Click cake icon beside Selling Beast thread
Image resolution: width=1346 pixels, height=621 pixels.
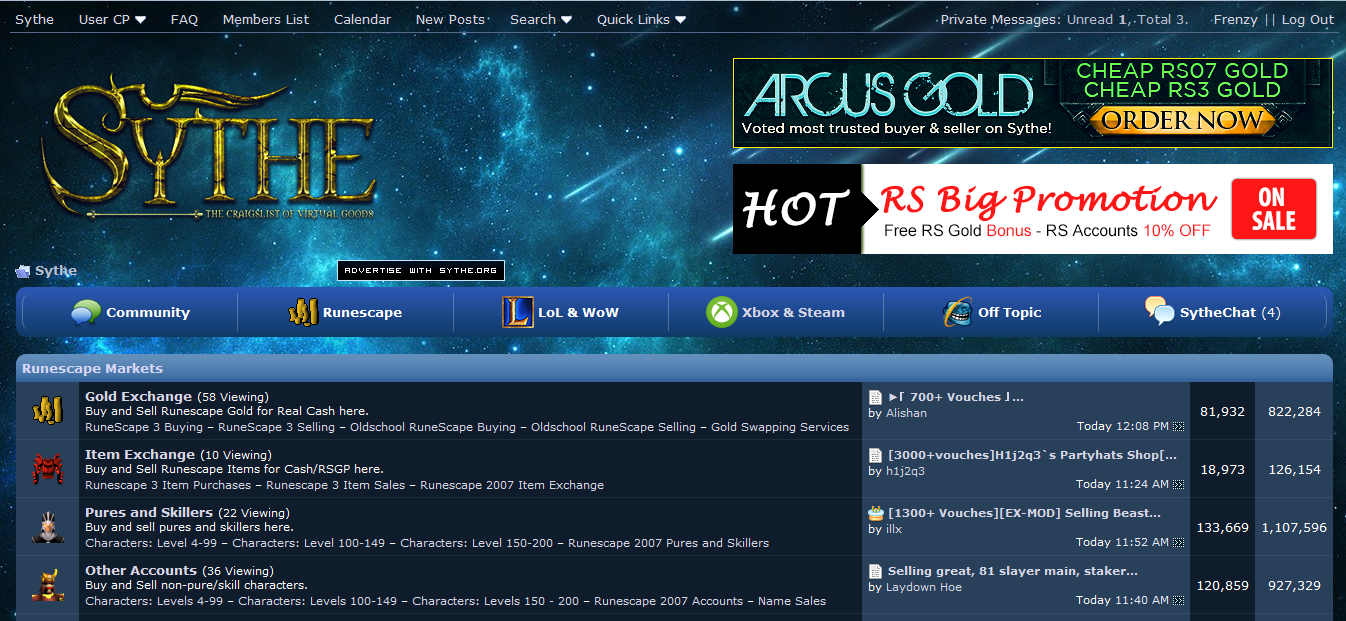point(875,513)
